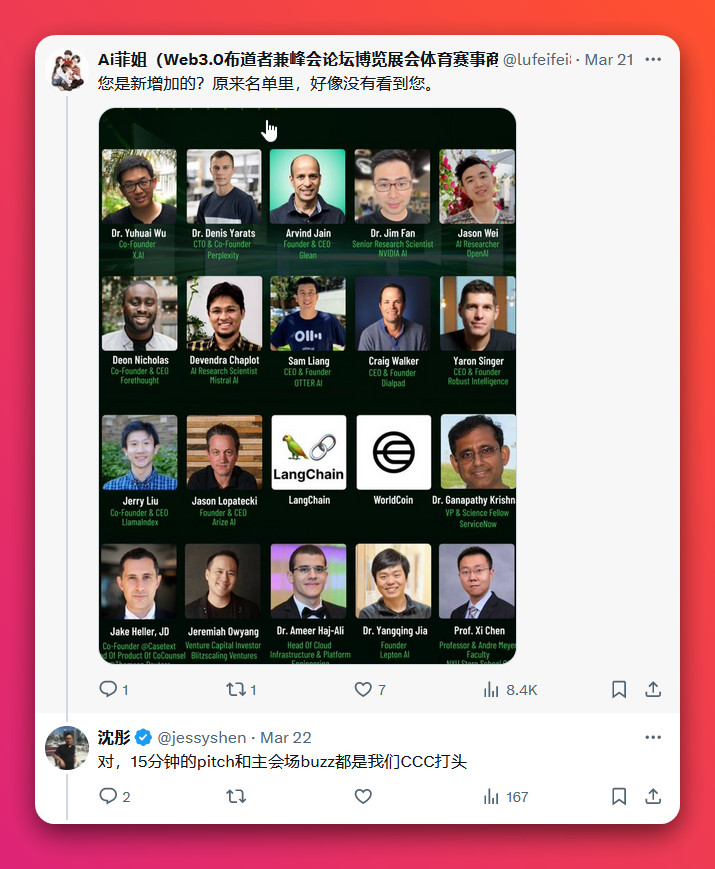Open 沈彤's profile avatar
Viewport: 715px width, 869px height.
(67, 748)
